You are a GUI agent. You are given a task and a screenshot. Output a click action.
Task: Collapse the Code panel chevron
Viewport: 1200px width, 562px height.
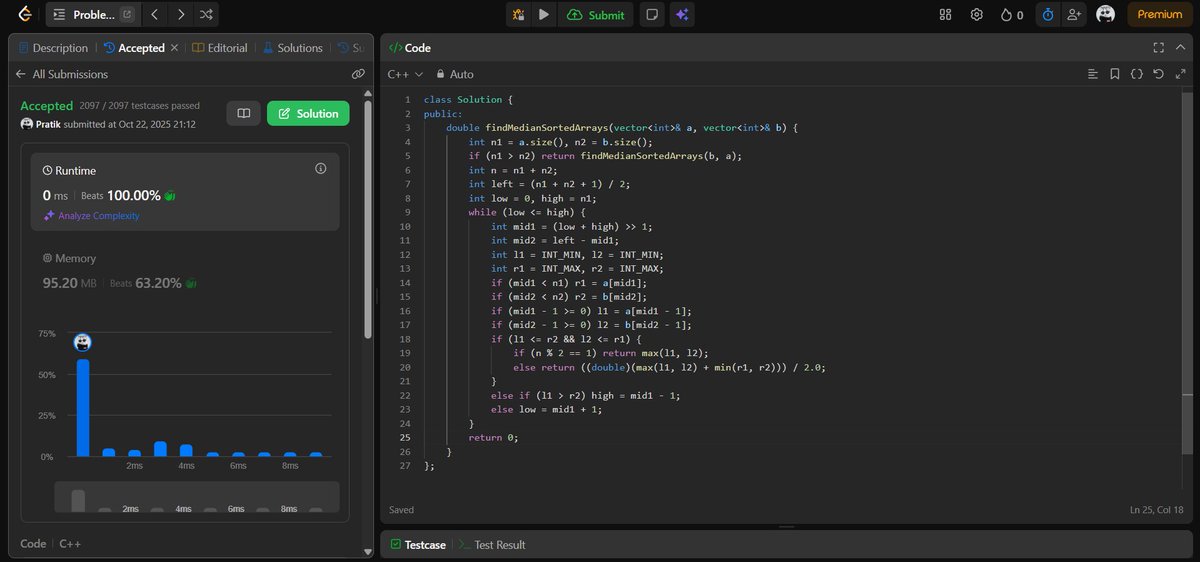(1180, 47)
